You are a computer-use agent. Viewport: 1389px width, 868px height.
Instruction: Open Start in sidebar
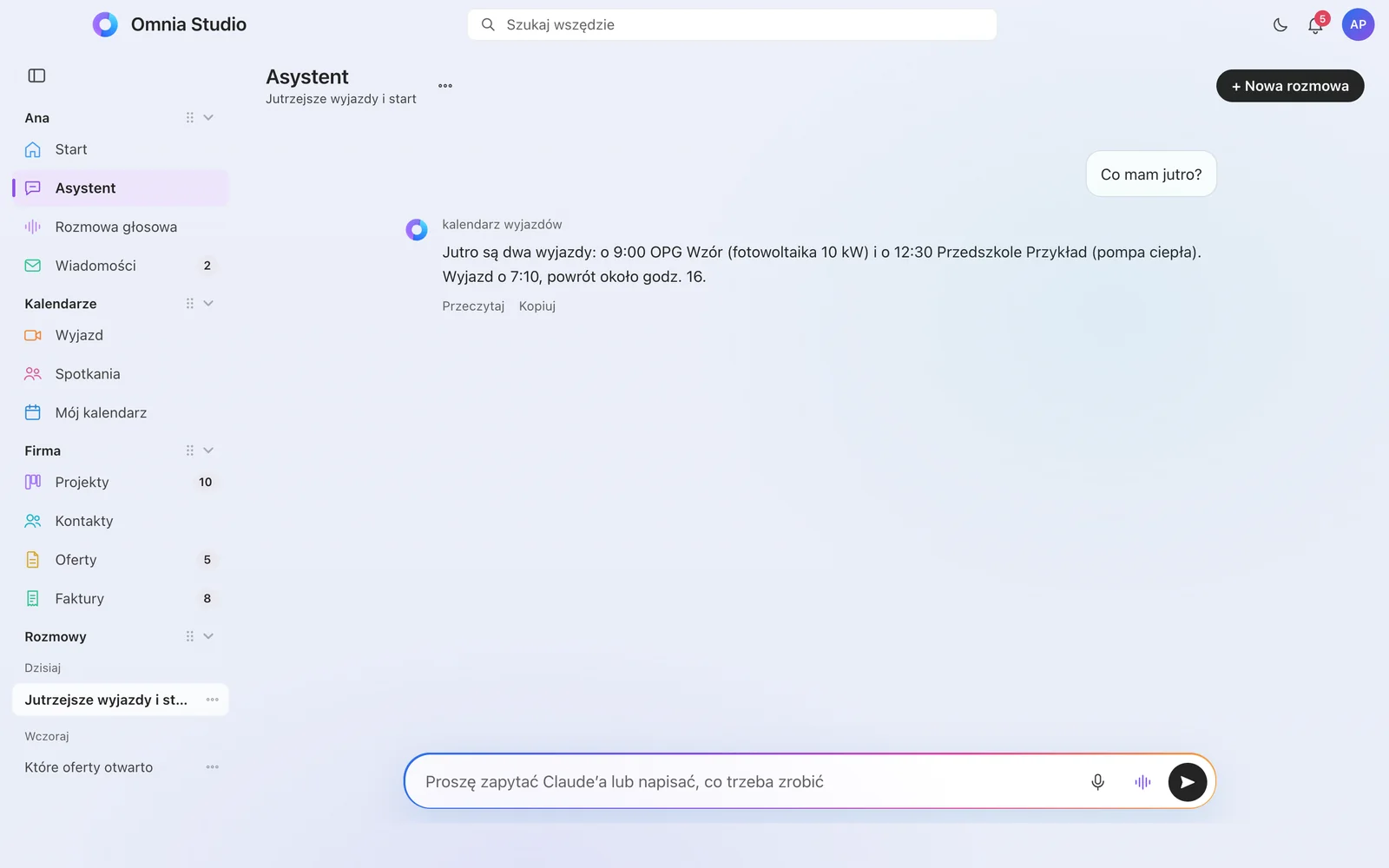point(121,149)
